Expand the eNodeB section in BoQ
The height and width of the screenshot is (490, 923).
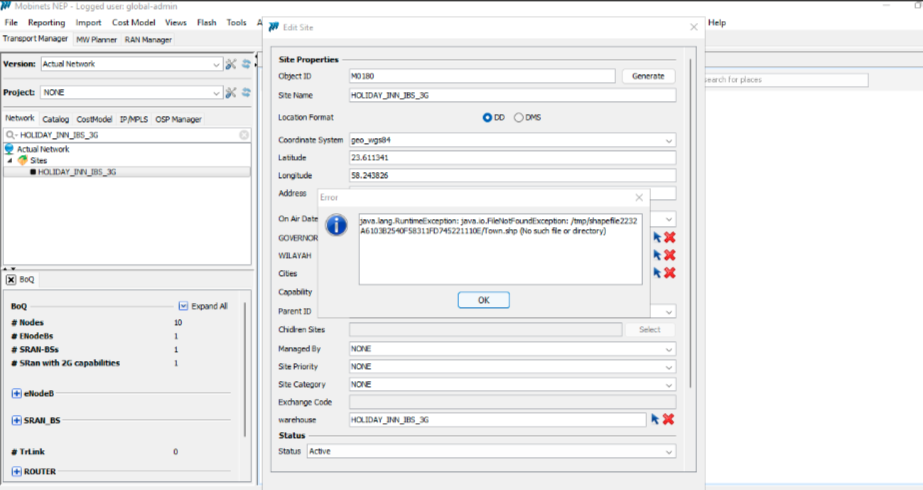(16, 393)
